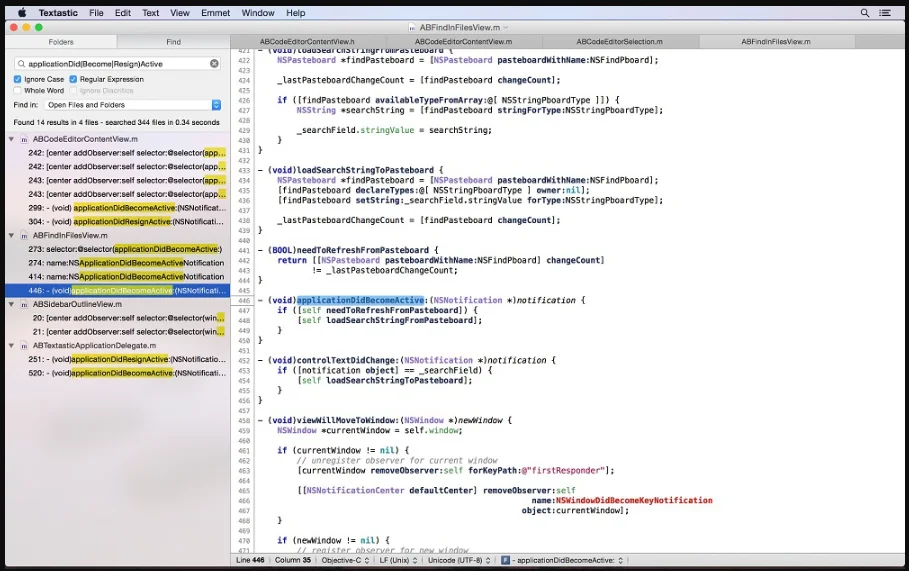Viewport: 909px width, 571px height.
Task: Open the Window menu
Action: pyautogui.click(x=258, y=13)
